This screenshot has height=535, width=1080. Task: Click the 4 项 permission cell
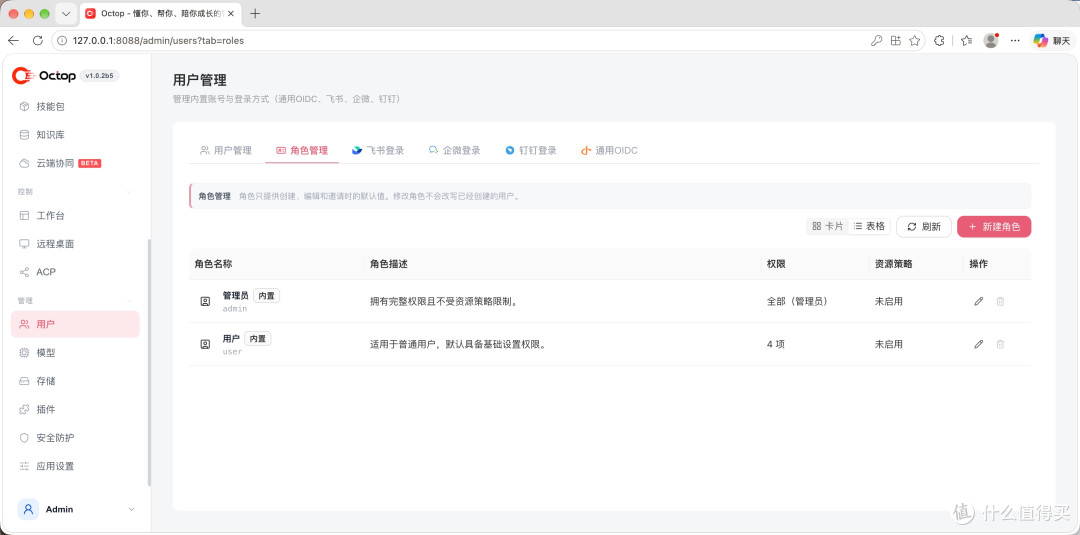(x=776, y=344)
